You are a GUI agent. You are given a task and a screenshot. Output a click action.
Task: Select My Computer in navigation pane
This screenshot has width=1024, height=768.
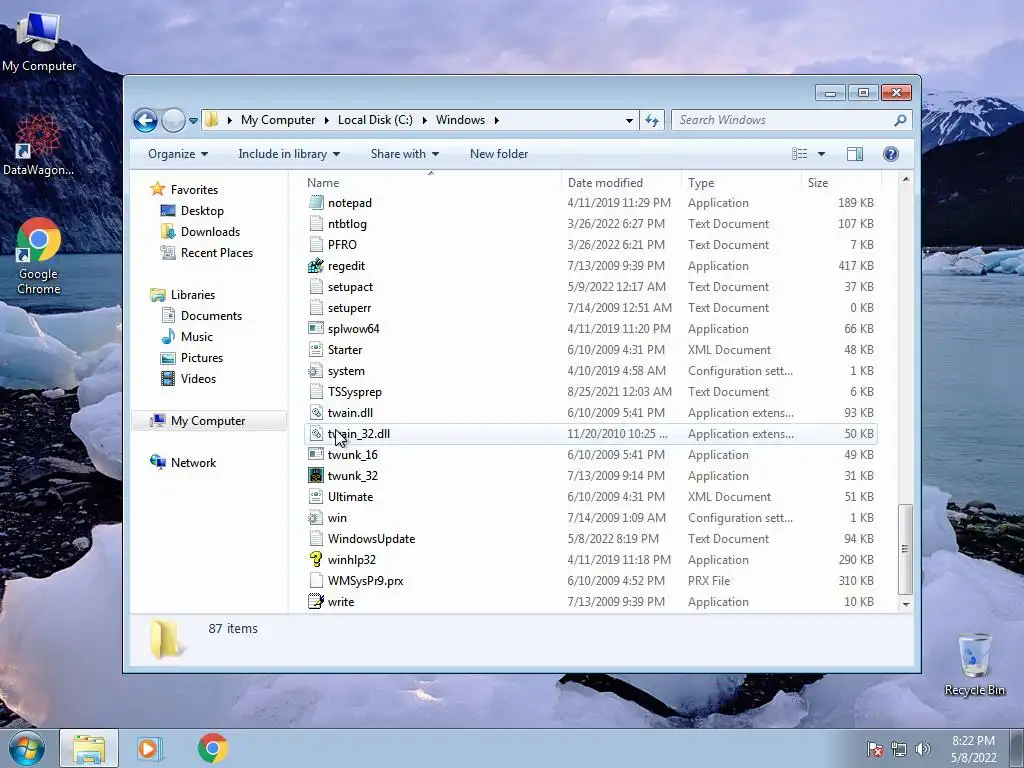pyautogui.click(x=208, y=421)
